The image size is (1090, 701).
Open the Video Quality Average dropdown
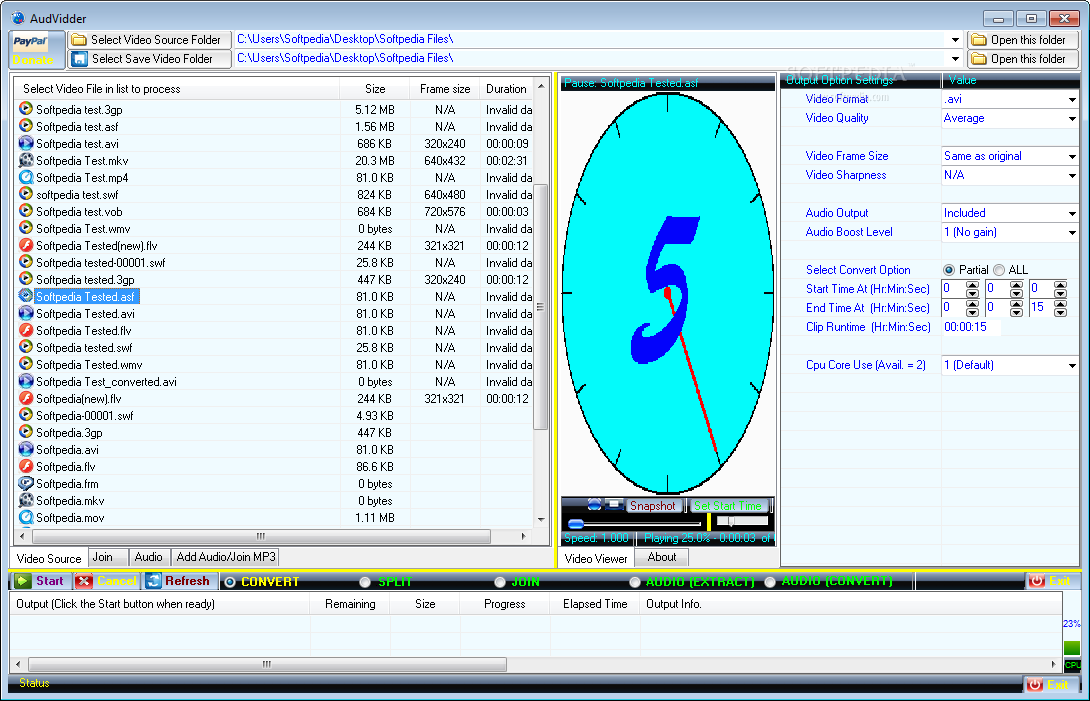pos(1072,118)
